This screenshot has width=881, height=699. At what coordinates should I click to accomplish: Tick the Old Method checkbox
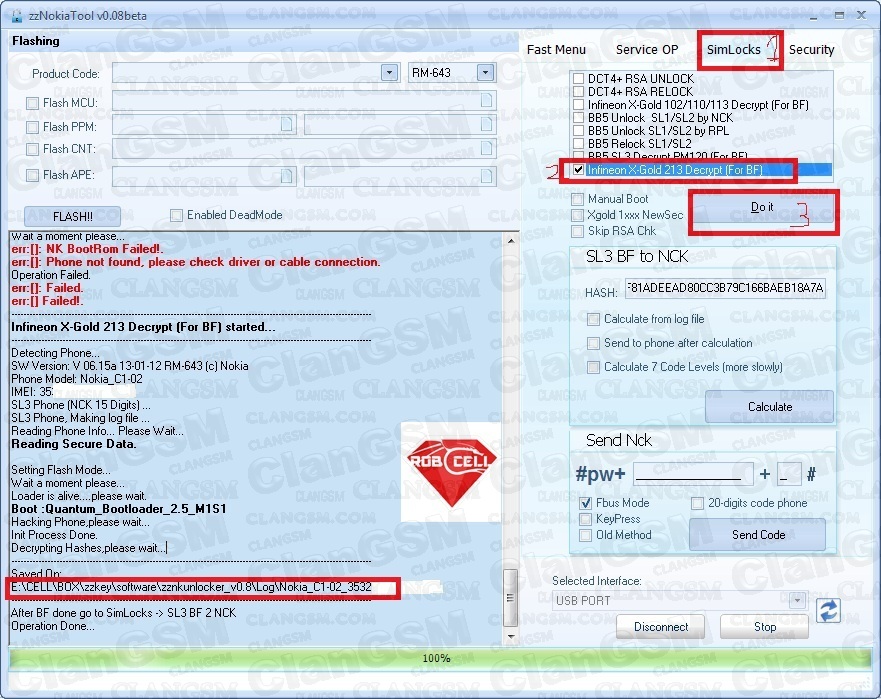pos(585,535)
